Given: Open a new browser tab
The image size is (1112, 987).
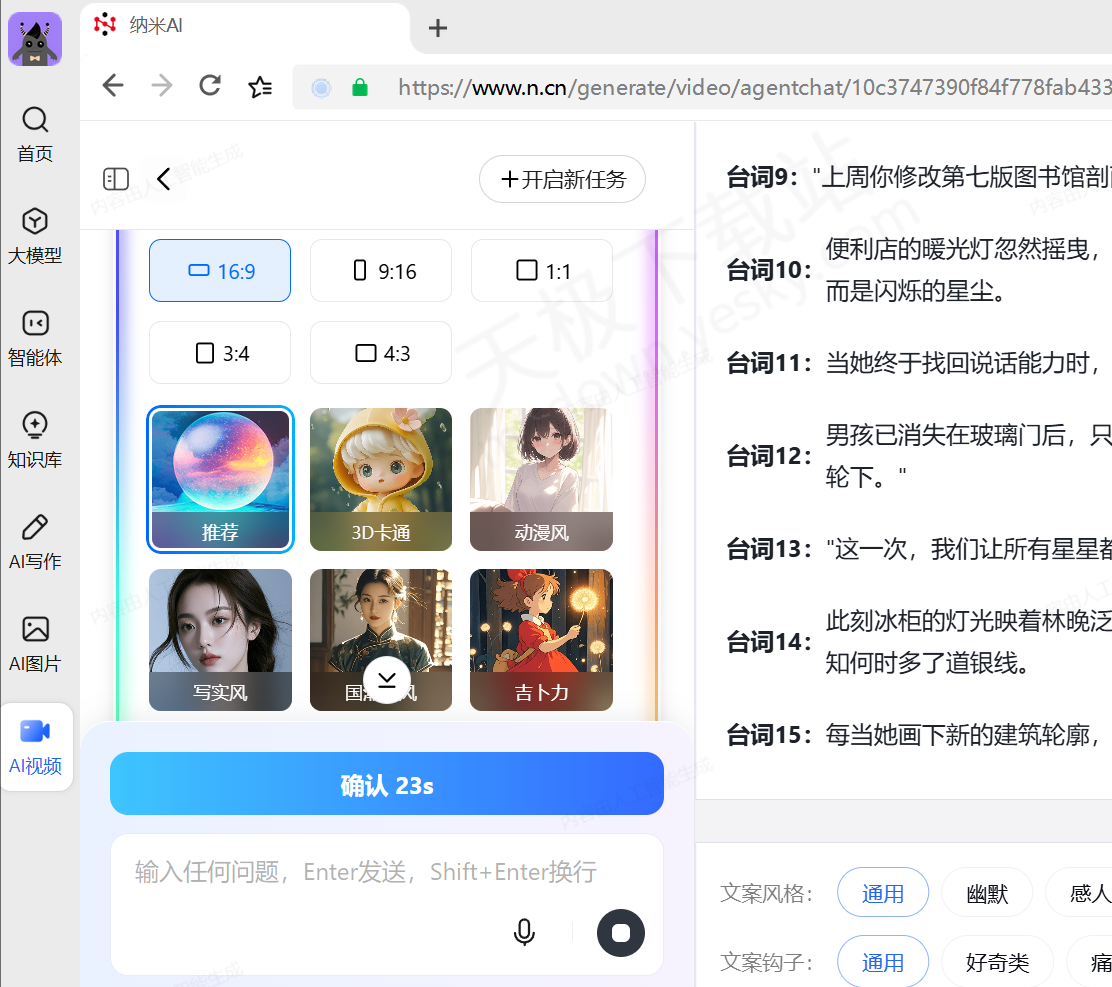Looking at the screenshot, I should click(437, 28).
